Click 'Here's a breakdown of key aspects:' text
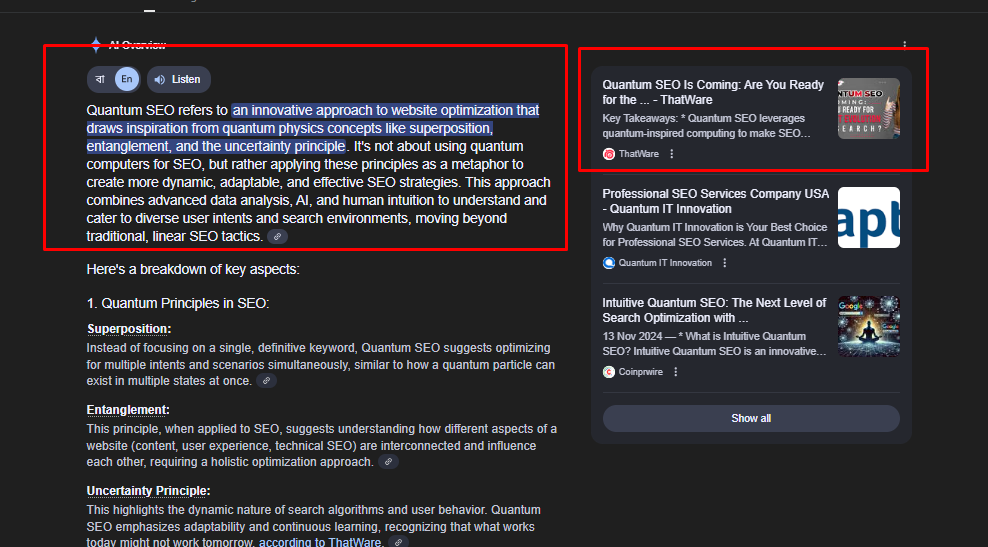 (193, 269)
